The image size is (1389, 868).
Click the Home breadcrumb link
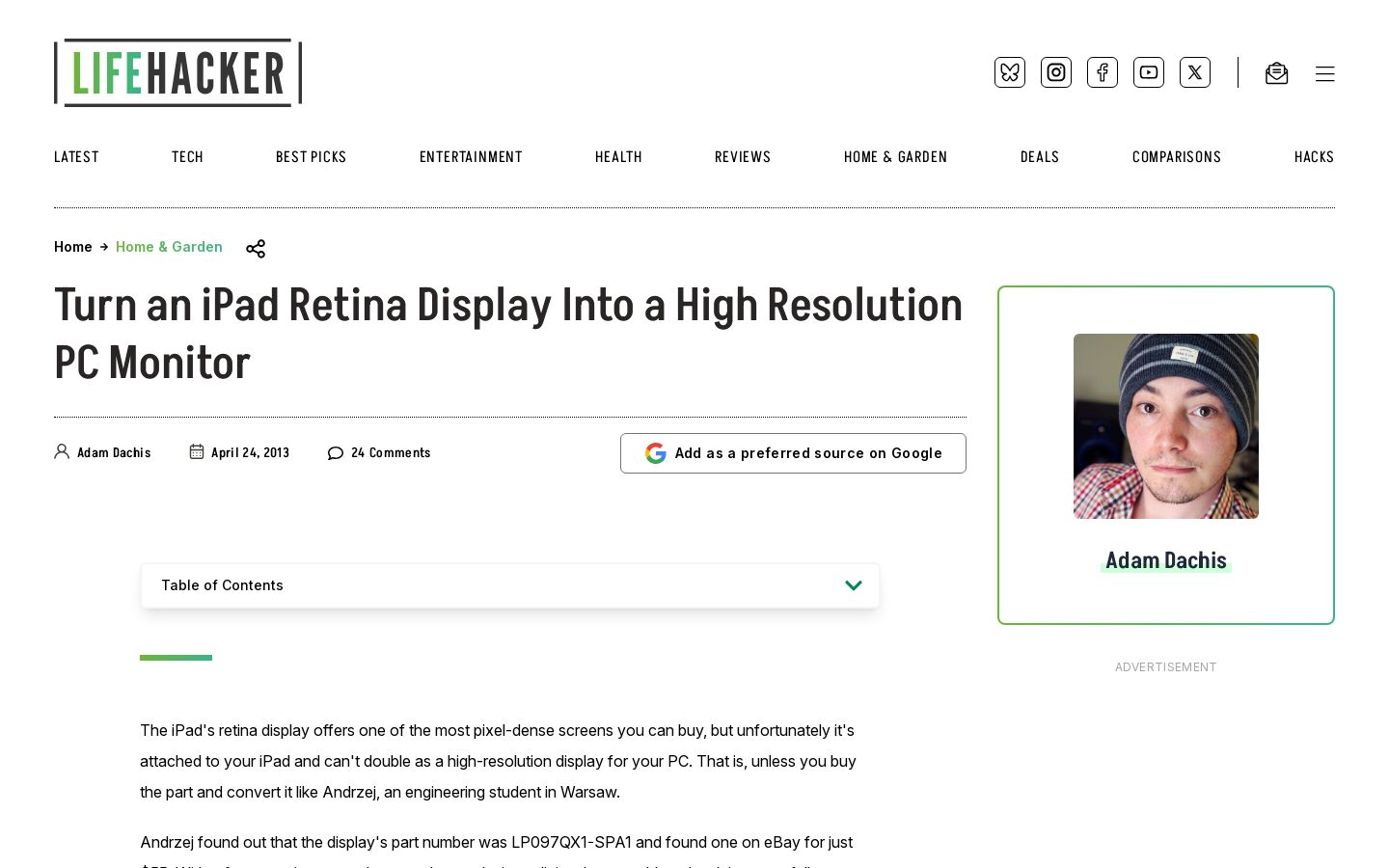click(73, 247)
